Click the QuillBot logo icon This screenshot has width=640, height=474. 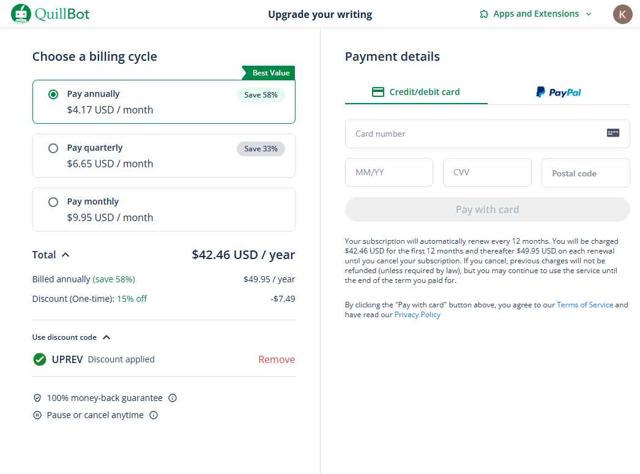tap(20, 14)
